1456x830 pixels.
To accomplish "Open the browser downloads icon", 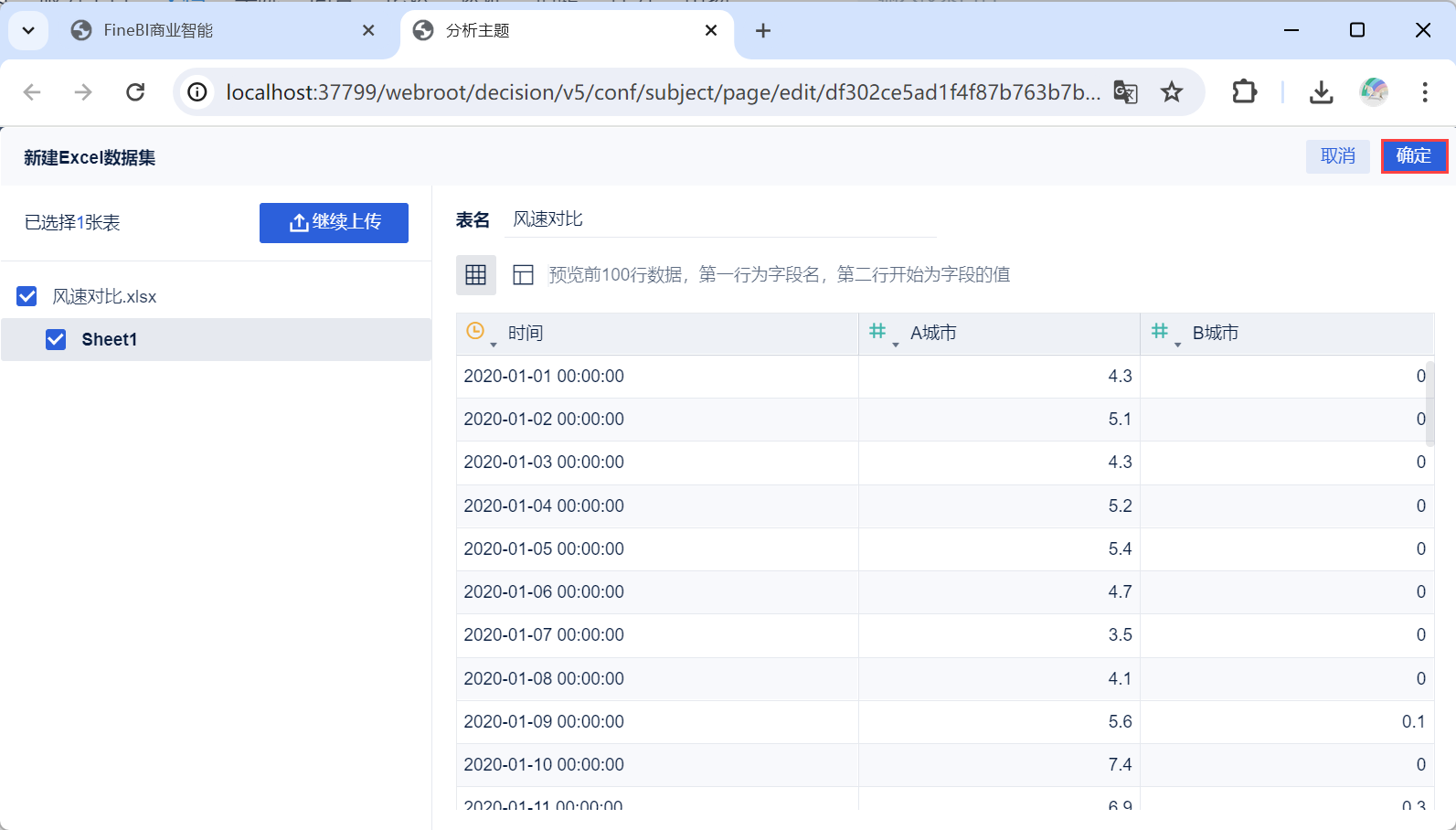I will click(1321, 92).
